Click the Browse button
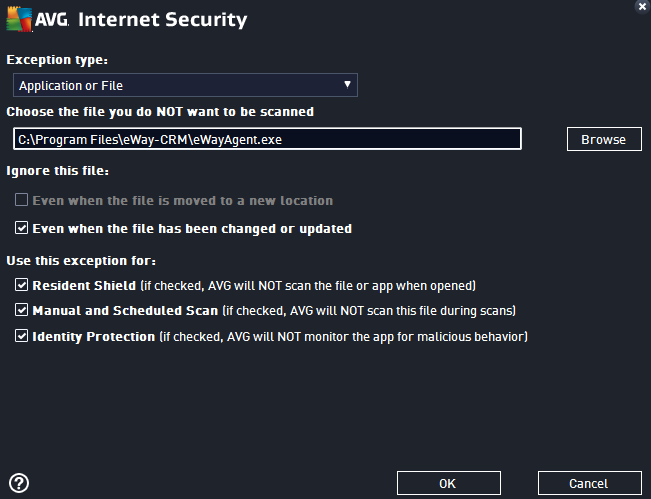 pos(604,139)
